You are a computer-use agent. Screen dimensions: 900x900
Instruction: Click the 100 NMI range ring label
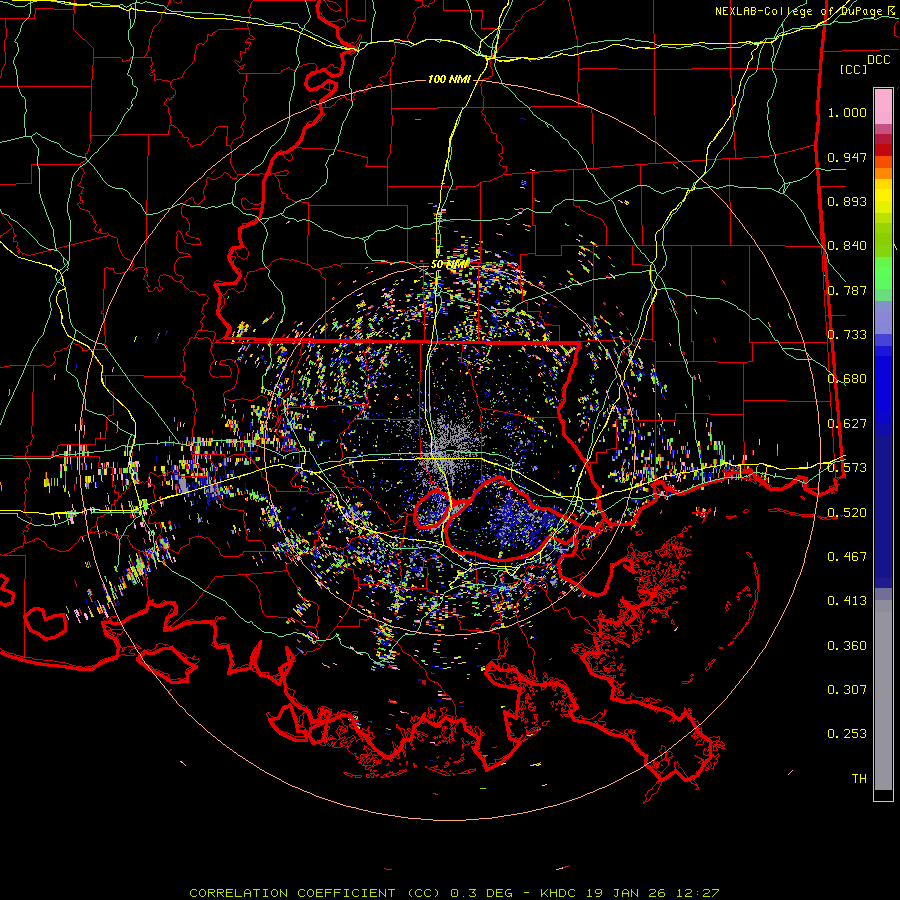coord(449,79)
